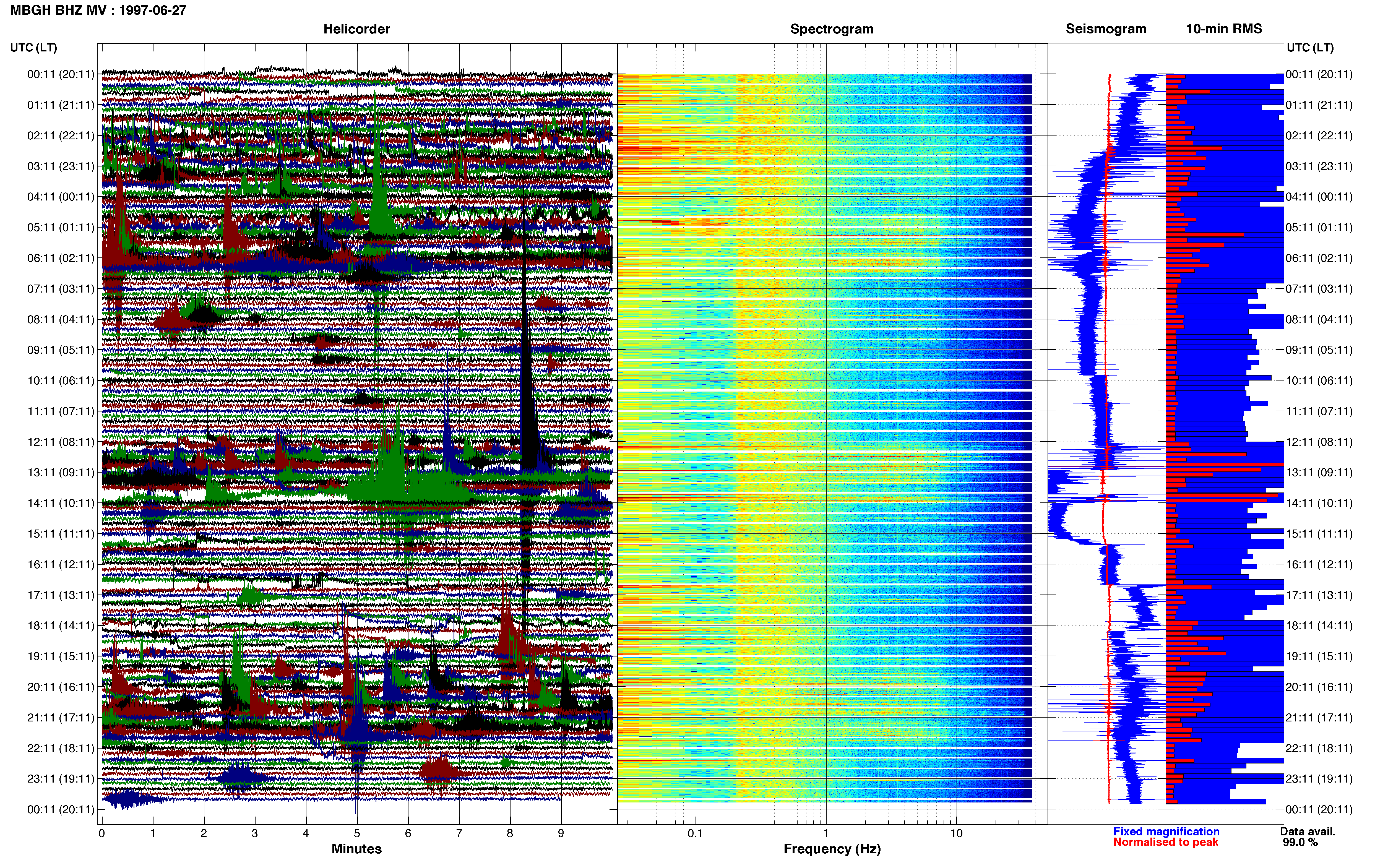Click left time label '02:11 (22:11)'
Image resolution: width=1388 pixels, height=868 pixels.
(x=60, y=135)
